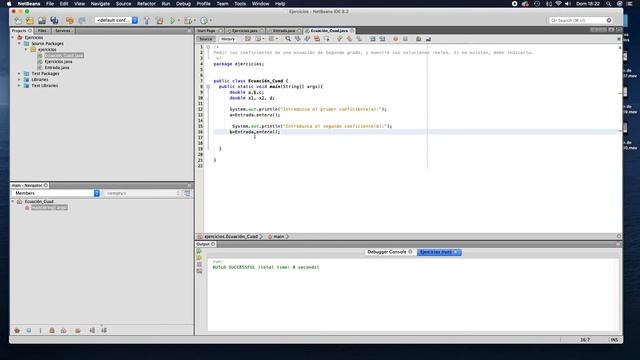Click the Profile Project toolbar icon
640x360 pixels.
point(204,20)
